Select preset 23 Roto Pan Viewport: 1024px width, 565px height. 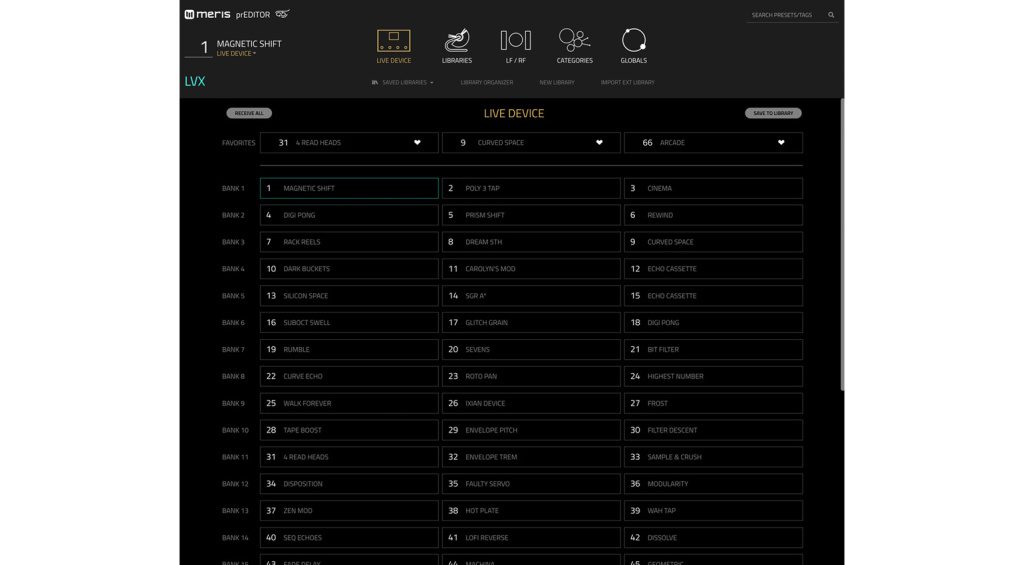pyautogui.click(x=531, y=376)
